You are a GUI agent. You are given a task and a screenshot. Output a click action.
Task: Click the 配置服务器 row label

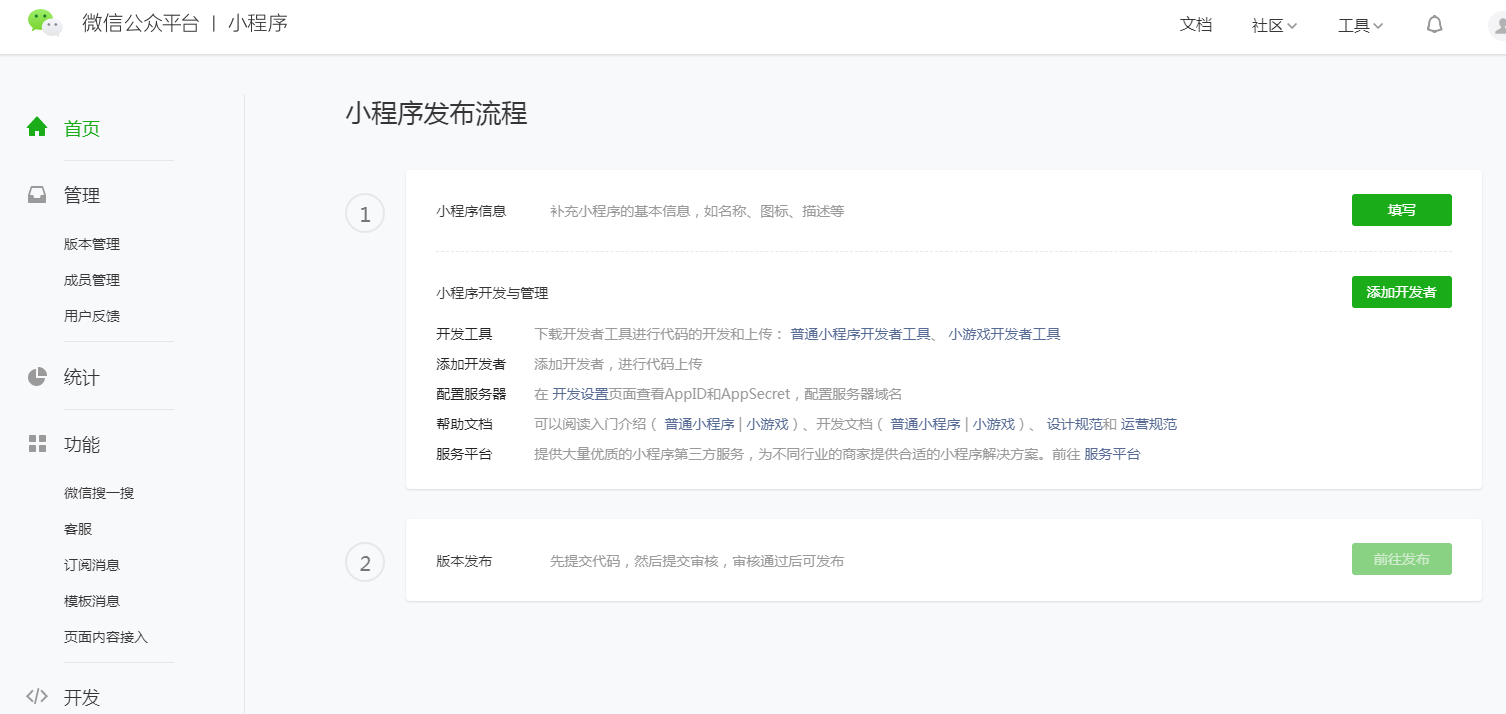[x=471, y=394]
